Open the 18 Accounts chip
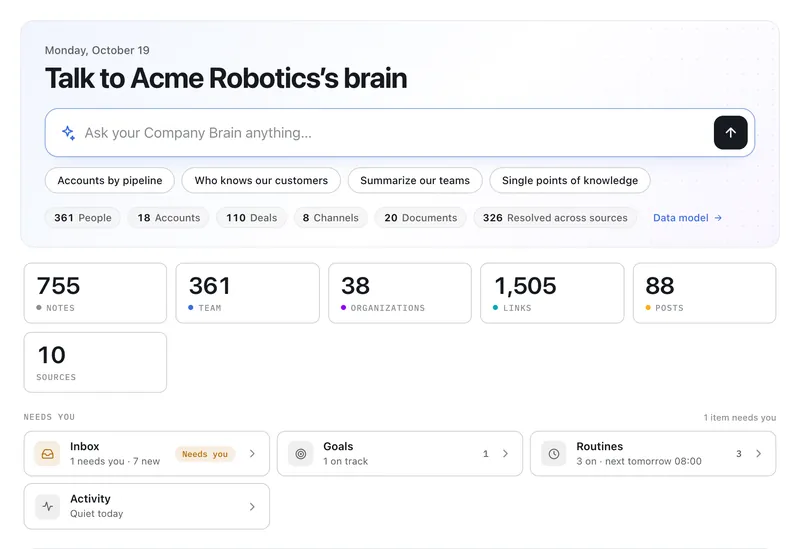 tap(168, 218)
